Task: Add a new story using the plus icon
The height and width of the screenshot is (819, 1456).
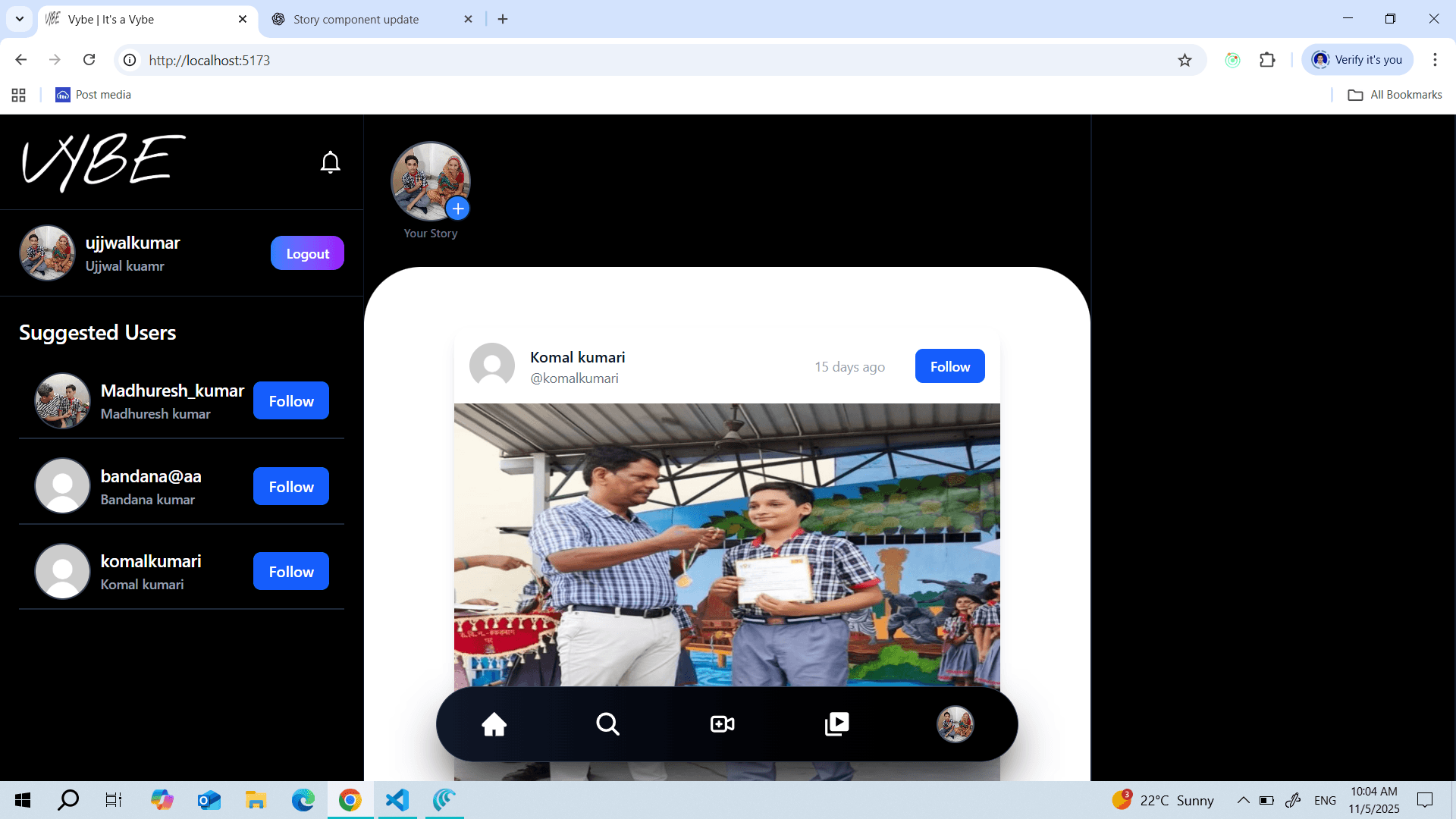Action: [x=458, y=209]
